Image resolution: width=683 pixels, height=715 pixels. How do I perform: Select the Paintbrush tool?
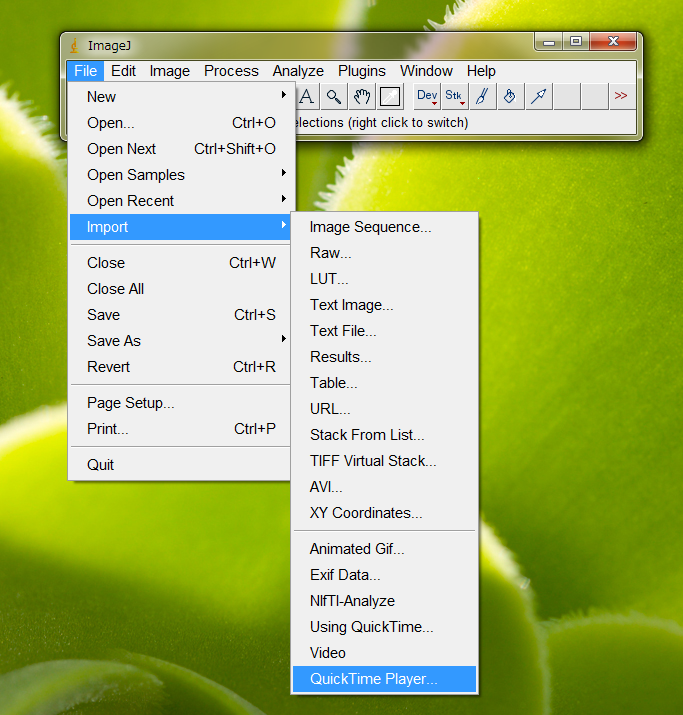click(x=482, y=96)
